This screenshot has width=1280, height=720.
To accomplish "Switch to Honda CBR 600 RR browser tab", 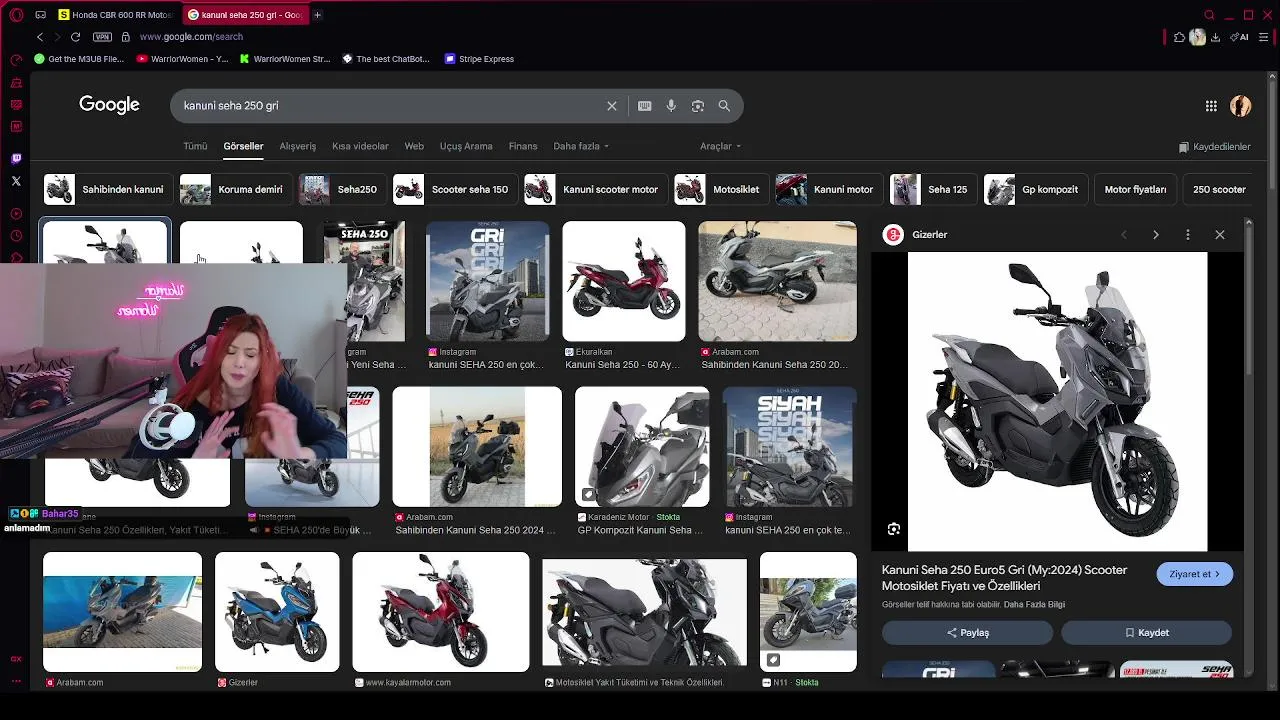I will click(115, 15).
